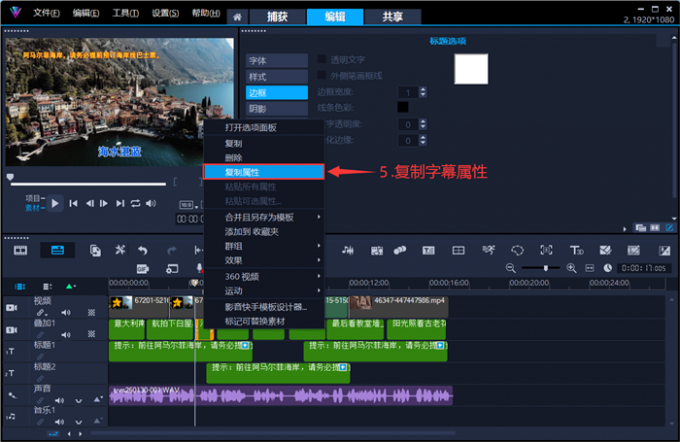This screenshot has height=442, width=680.
Task: Mute the 声音 voice track
Action: click(59, 400)
